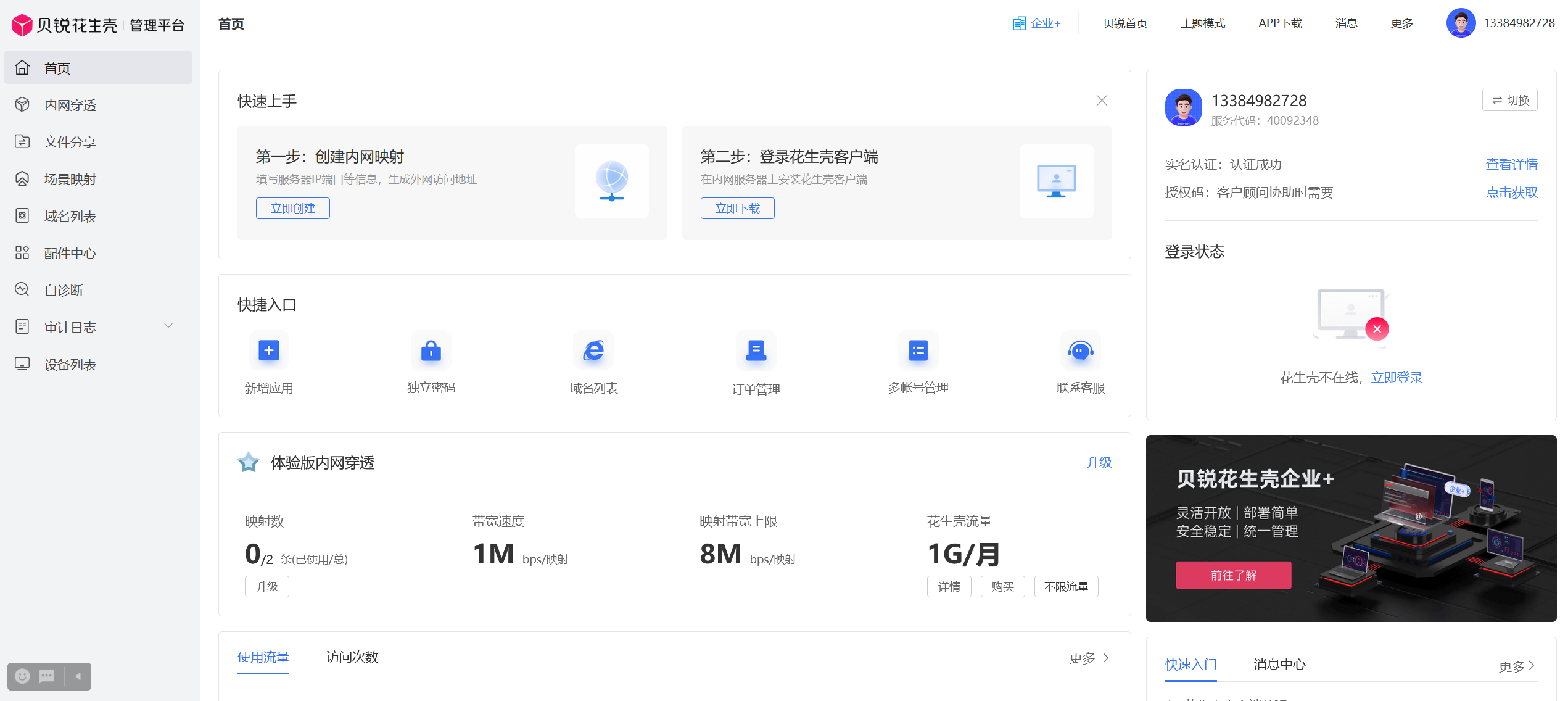The height and width of the screenshot is (701, 1568).
Task: Click the 1G/月 traffic value
Action: [x=963, y=554]
